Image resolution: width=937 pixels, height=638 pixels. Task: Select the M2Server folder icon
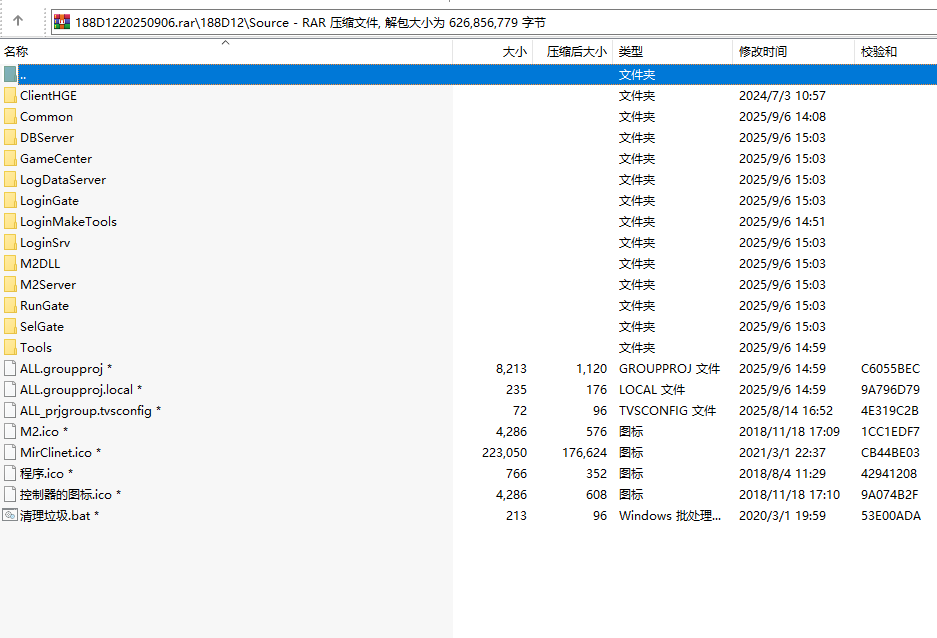click(x=10, y=285)
